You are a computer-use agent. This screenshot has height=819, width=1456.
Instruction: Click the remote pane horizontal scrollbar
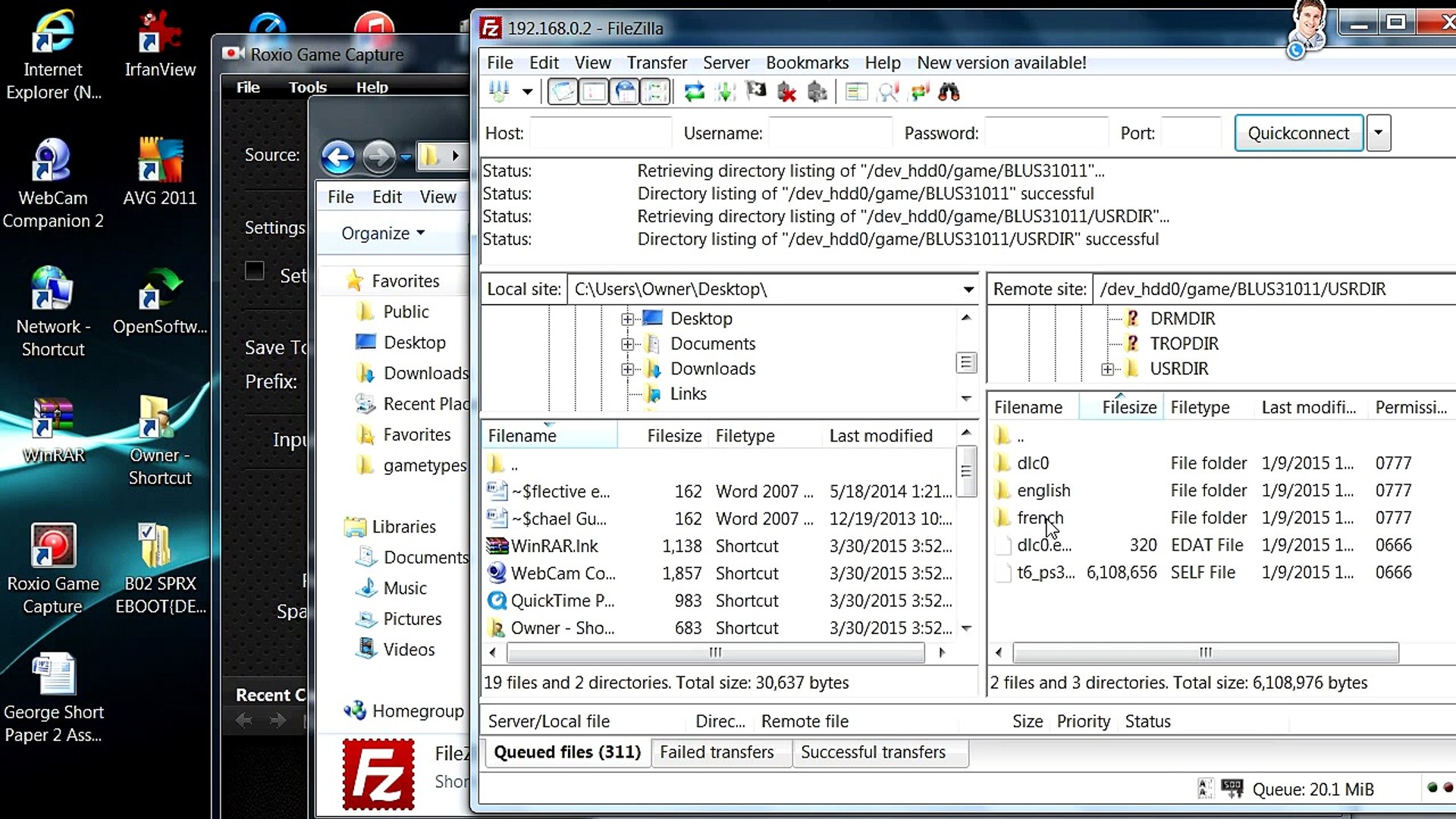click(1205, 652)
